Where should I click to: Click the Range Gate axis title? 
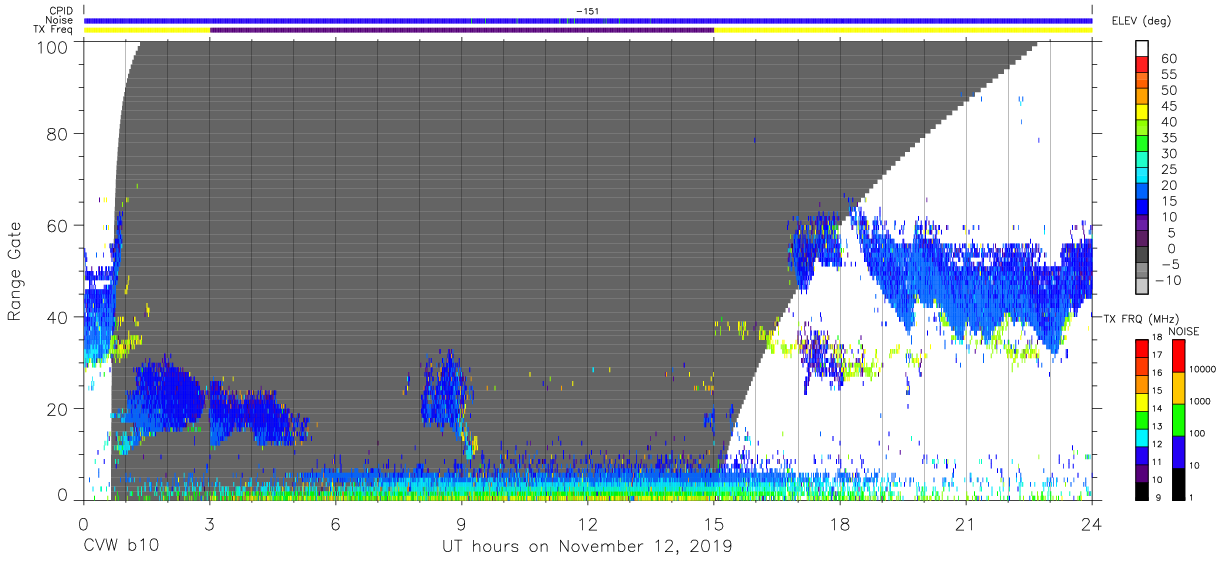tap(15, 271)
